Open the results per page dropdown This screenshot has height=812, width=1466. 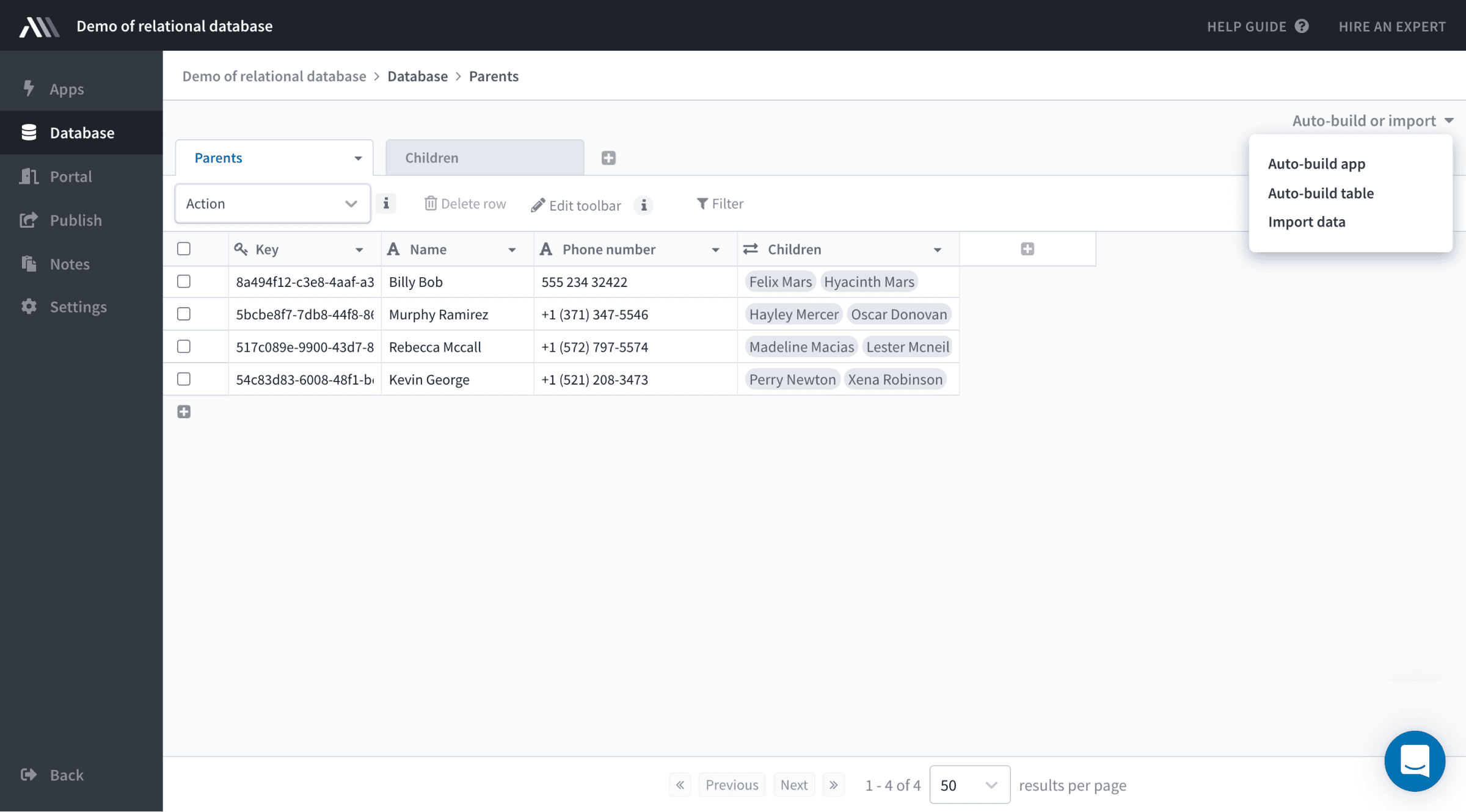969,785
